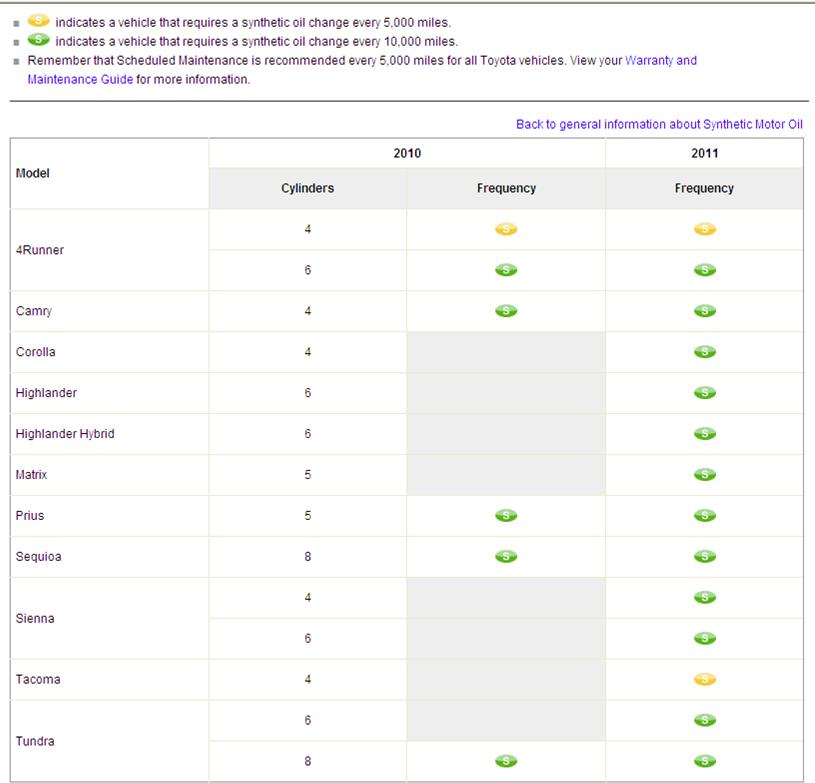
Task: Click the "2011" year header
Action: [705, 153]
